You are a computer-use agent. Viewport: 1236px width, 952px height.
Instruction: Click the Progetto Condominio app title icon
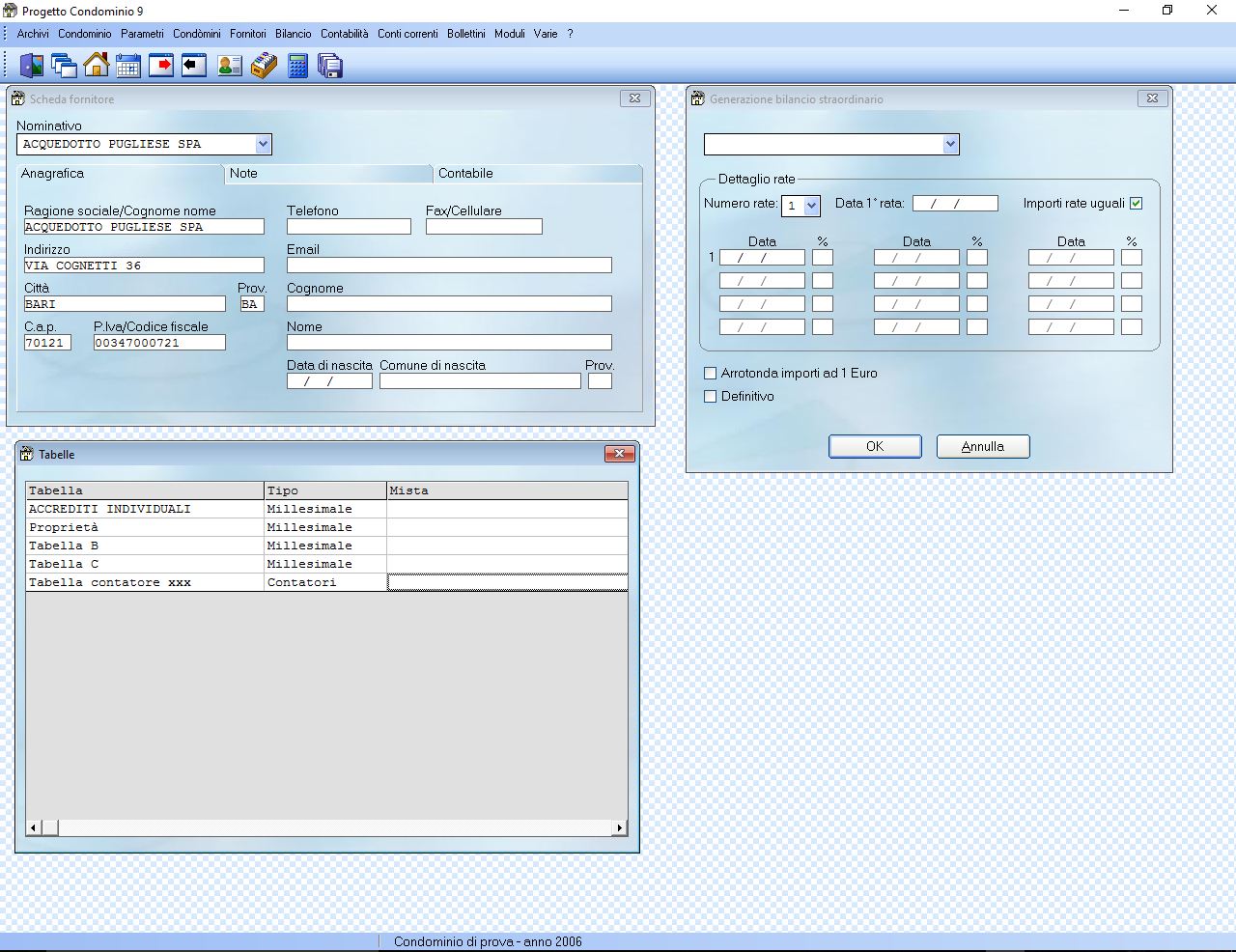click(10, 11)
